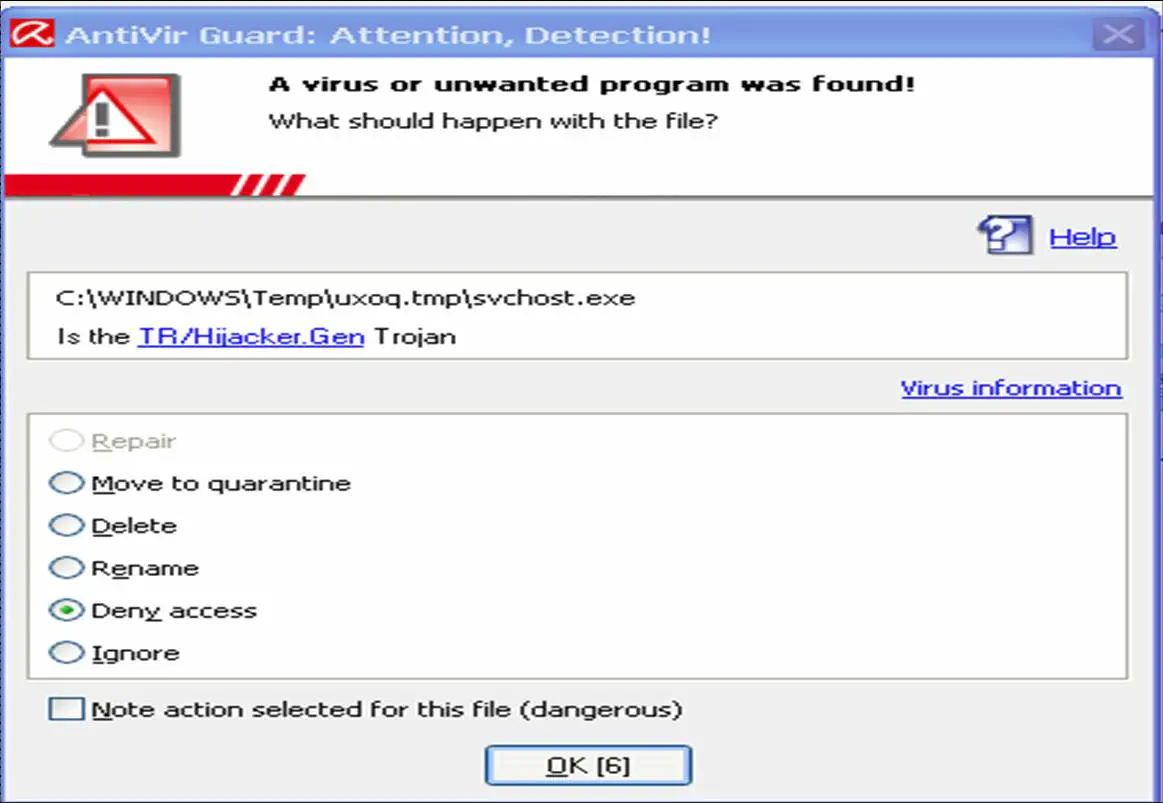This screenshot has width=1163, height=803.
Task: Select the Repair radio button
Action: pyautogui.click(x=66, y=440)
